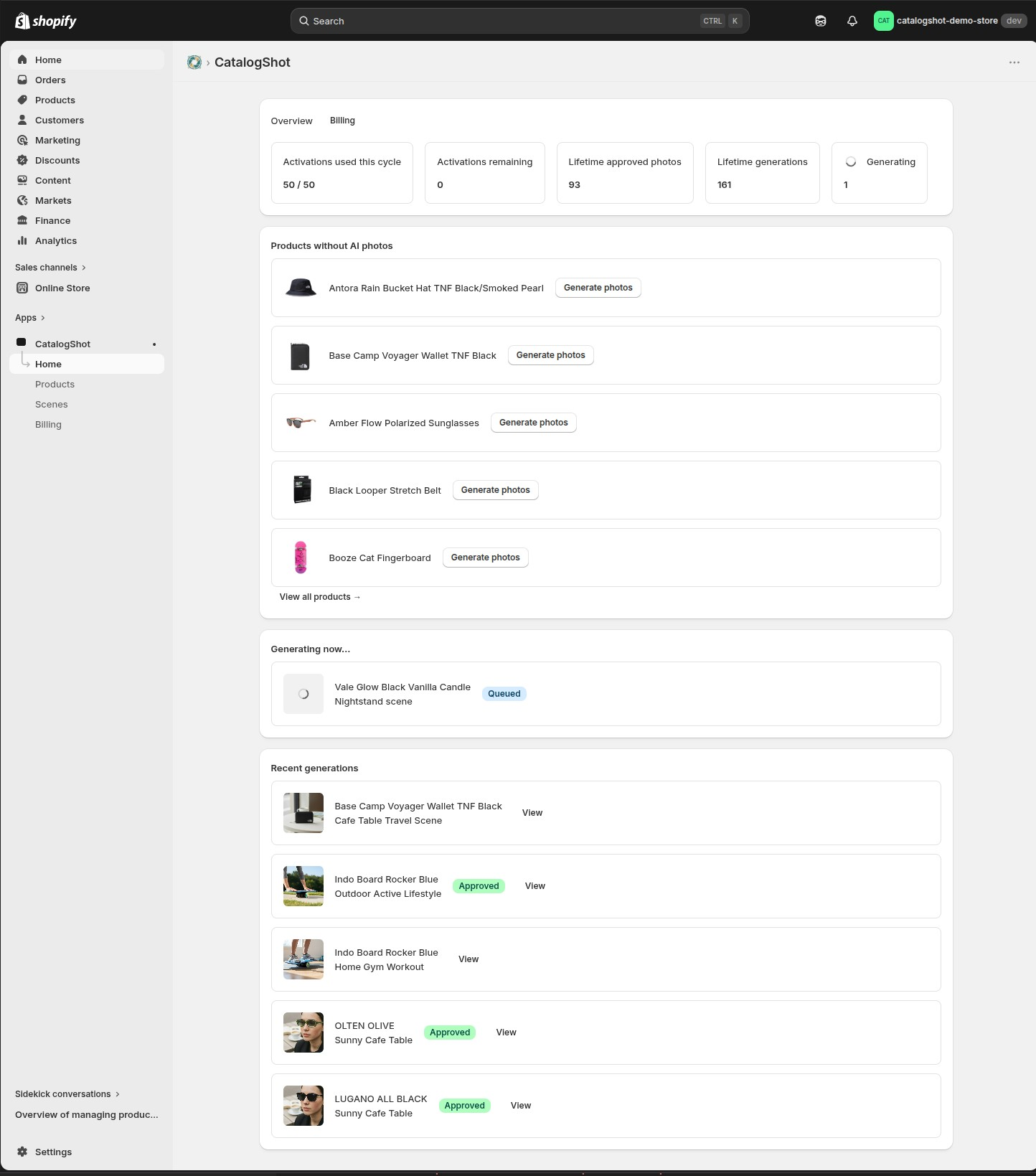Click the Generating status card
The width and height of the screenshot is (1036, 1176).
pyautogui.click(x=880, y=173)
